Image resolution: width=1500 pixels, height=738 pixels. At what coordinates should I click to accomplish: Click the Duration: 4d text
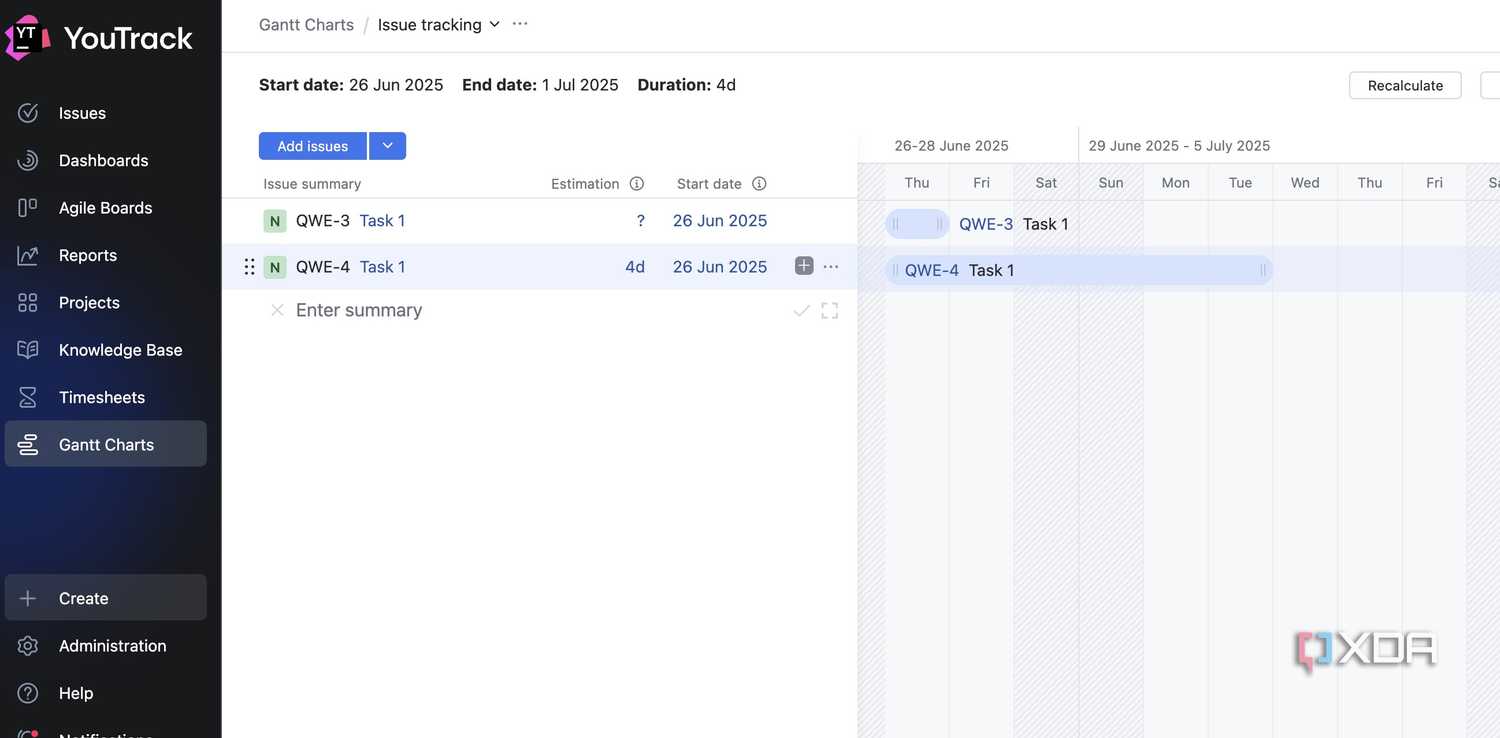pos(687,85)
